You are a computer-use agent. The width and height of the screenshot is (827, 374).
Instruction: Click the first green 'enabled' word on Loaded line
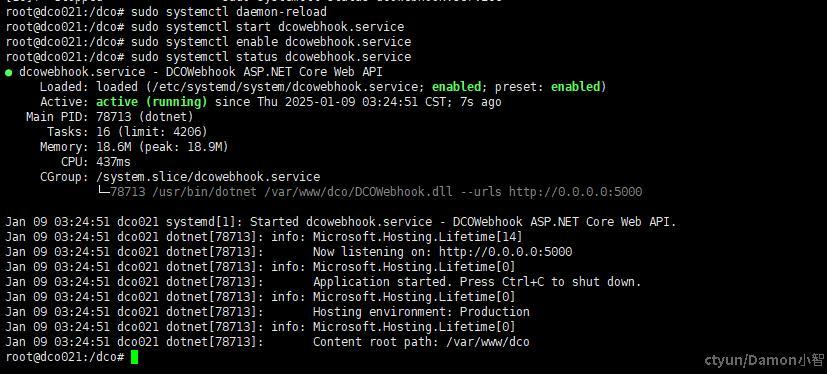[456, 87]
